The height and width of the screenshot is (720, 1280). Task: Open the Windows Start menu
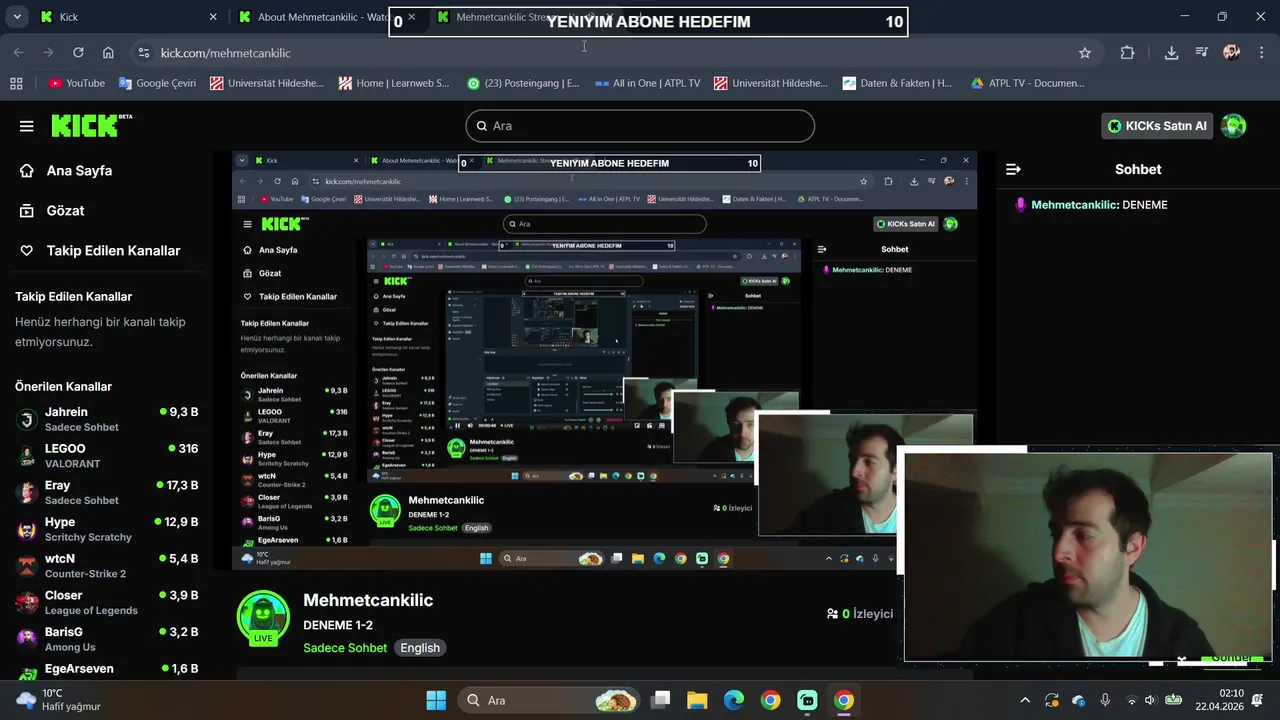(x=436, y=700)
